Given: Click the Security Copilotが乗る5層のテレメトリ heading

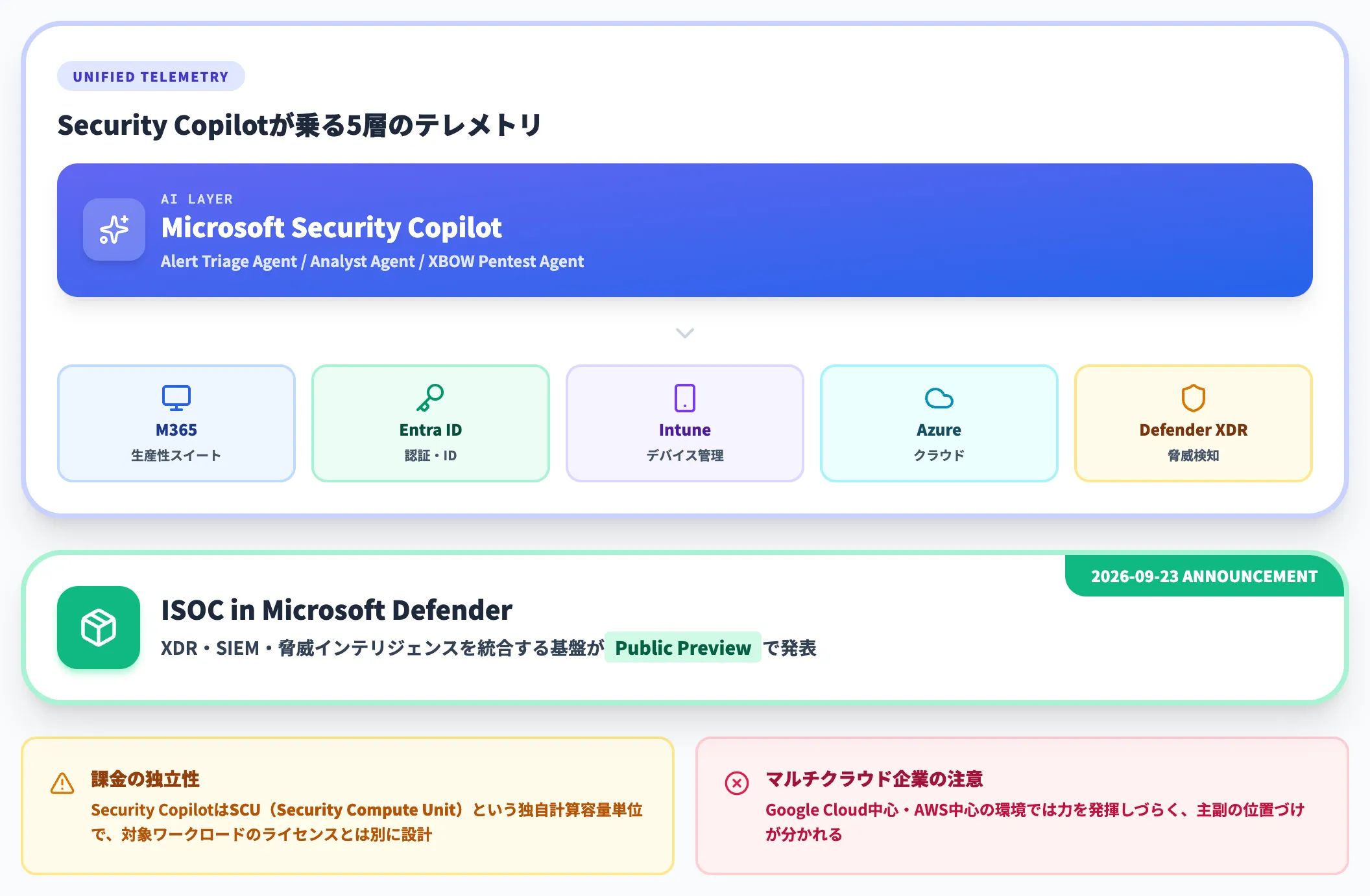Looking at the screenshot, I should click(x=300, y=125).
